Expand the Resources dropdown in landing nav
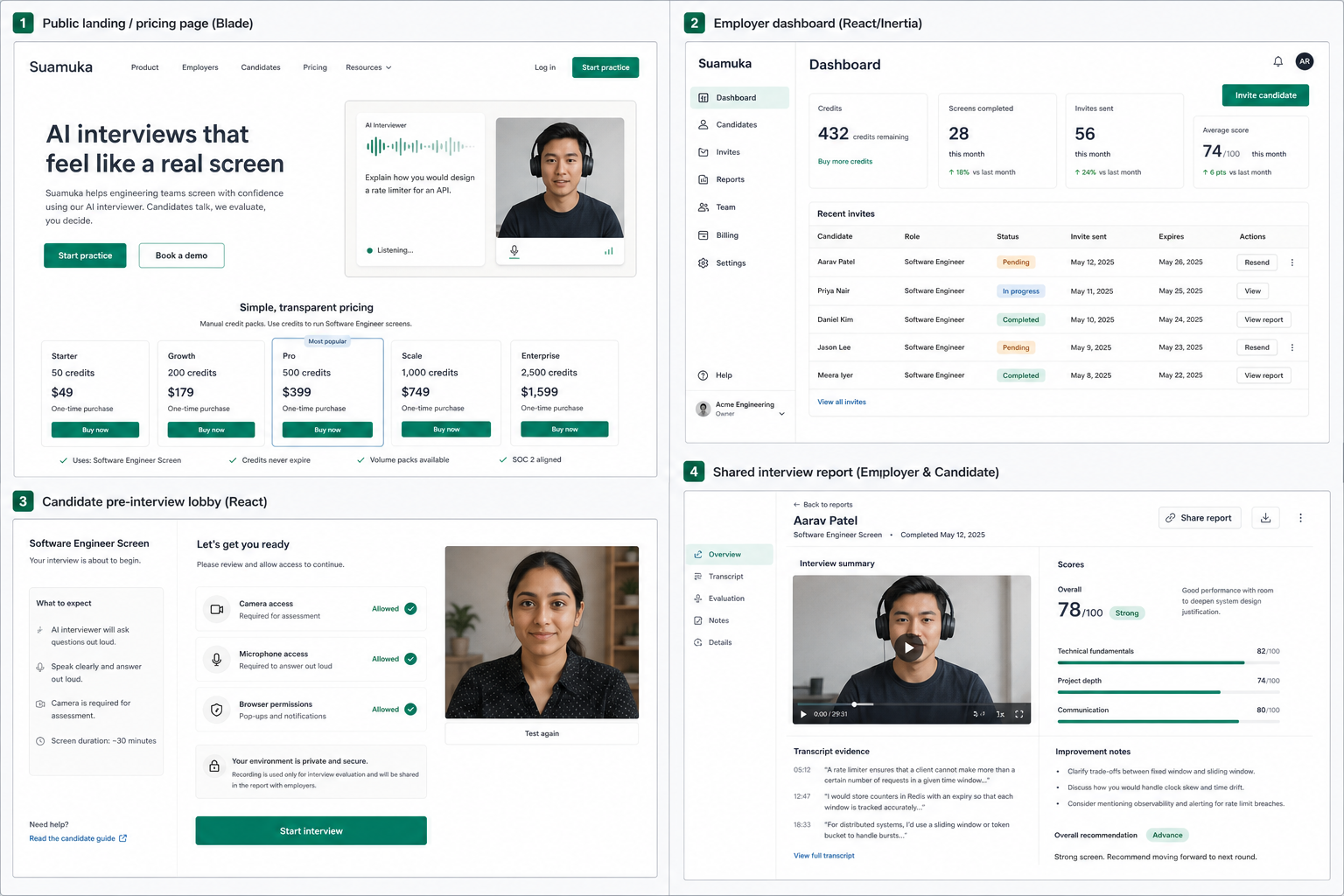 [368, 67]
